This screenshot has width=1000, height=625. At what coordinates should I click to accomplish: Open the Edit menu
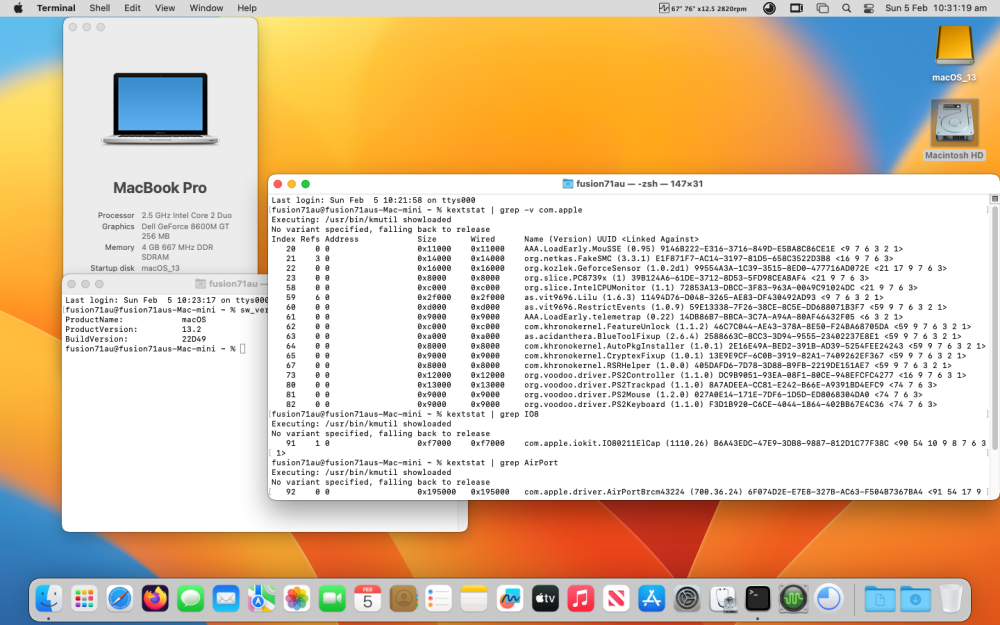[x=133, y=8]
